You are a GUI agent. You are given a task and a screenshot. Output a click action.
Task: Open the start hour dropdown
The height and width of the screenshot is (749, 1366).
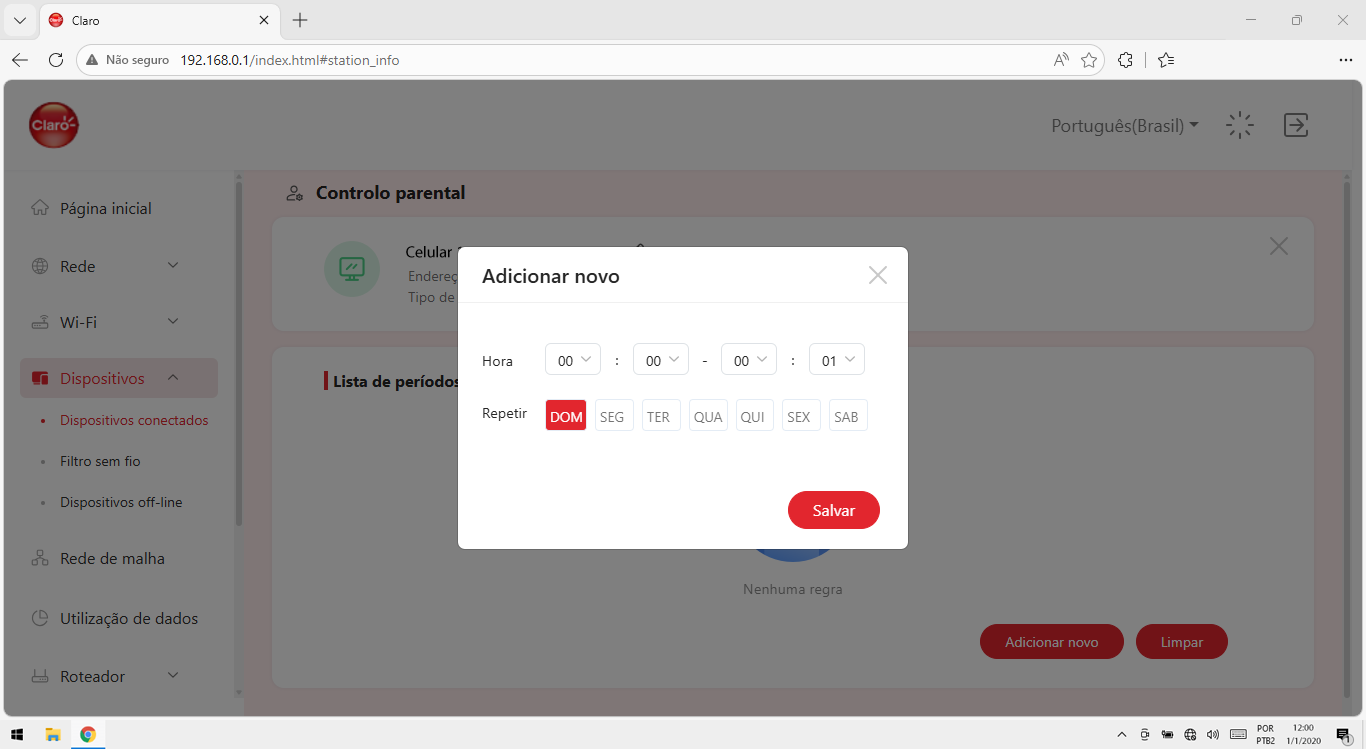[x=573, y=360]
